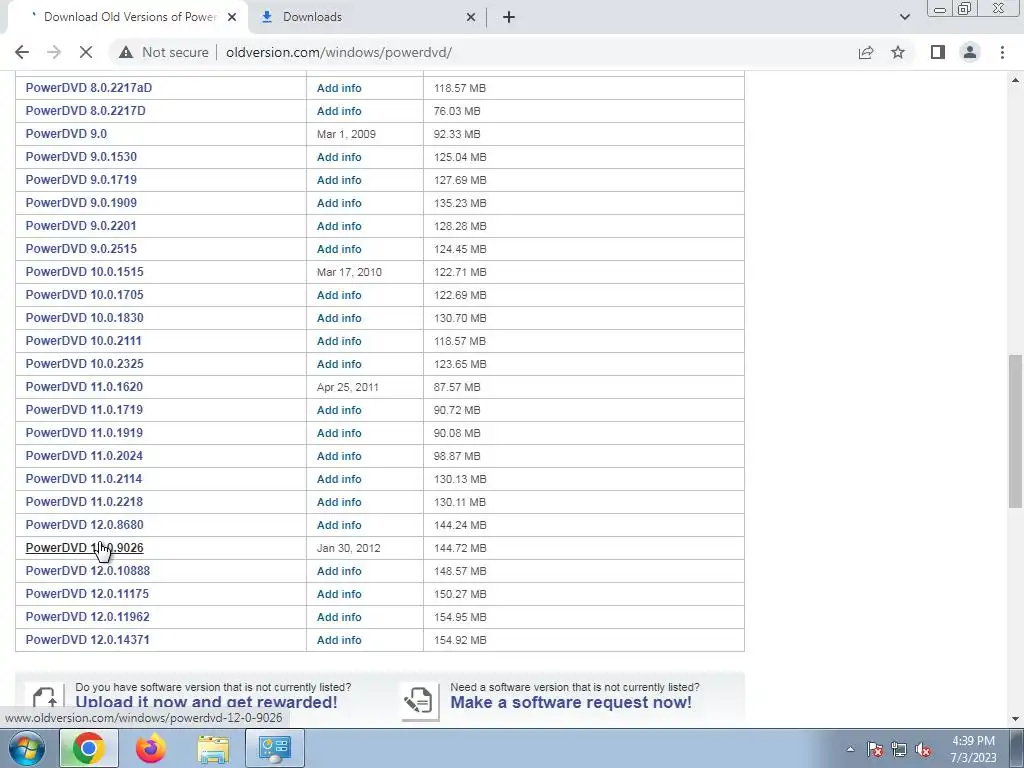Viewport: 1024px width, 768px height.
Task: Select the 87.57 MB size cell
Action: click(x=456, y=387)
